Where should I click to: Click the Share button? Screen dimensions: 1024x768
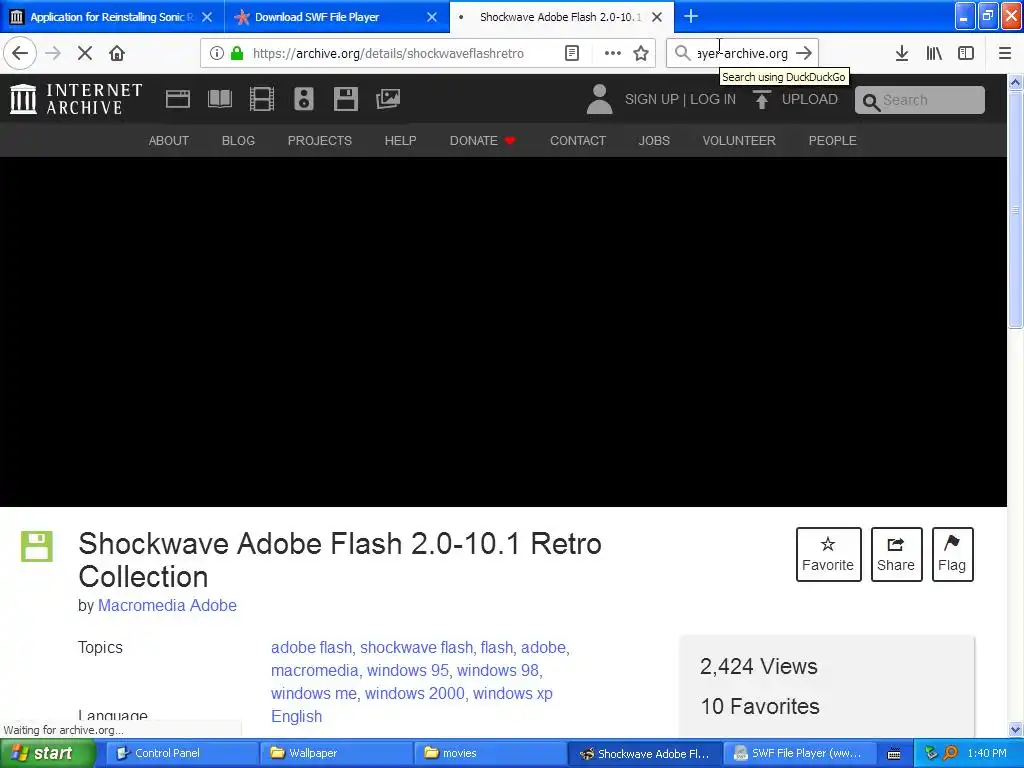click(x=896, y=554)
